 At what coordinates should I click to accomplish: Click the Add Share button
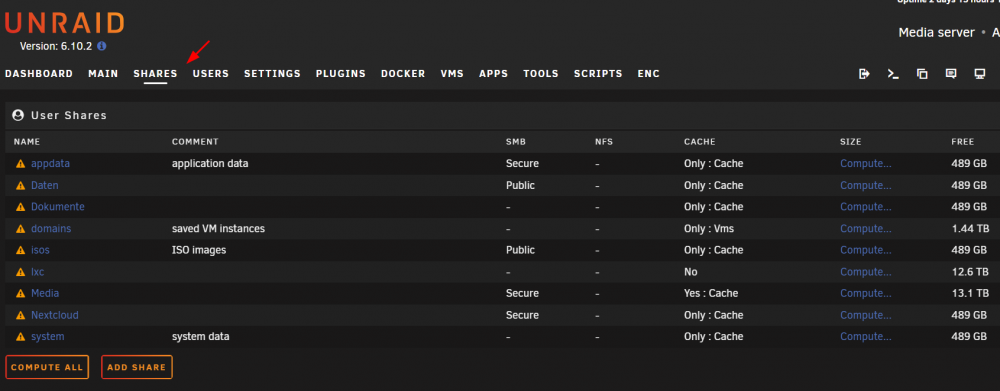pos(136,367)
